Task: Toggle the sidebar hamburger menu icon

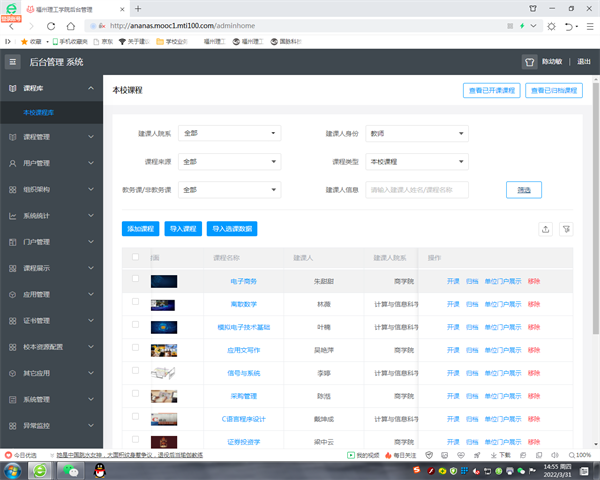Action: click(13, 62)
